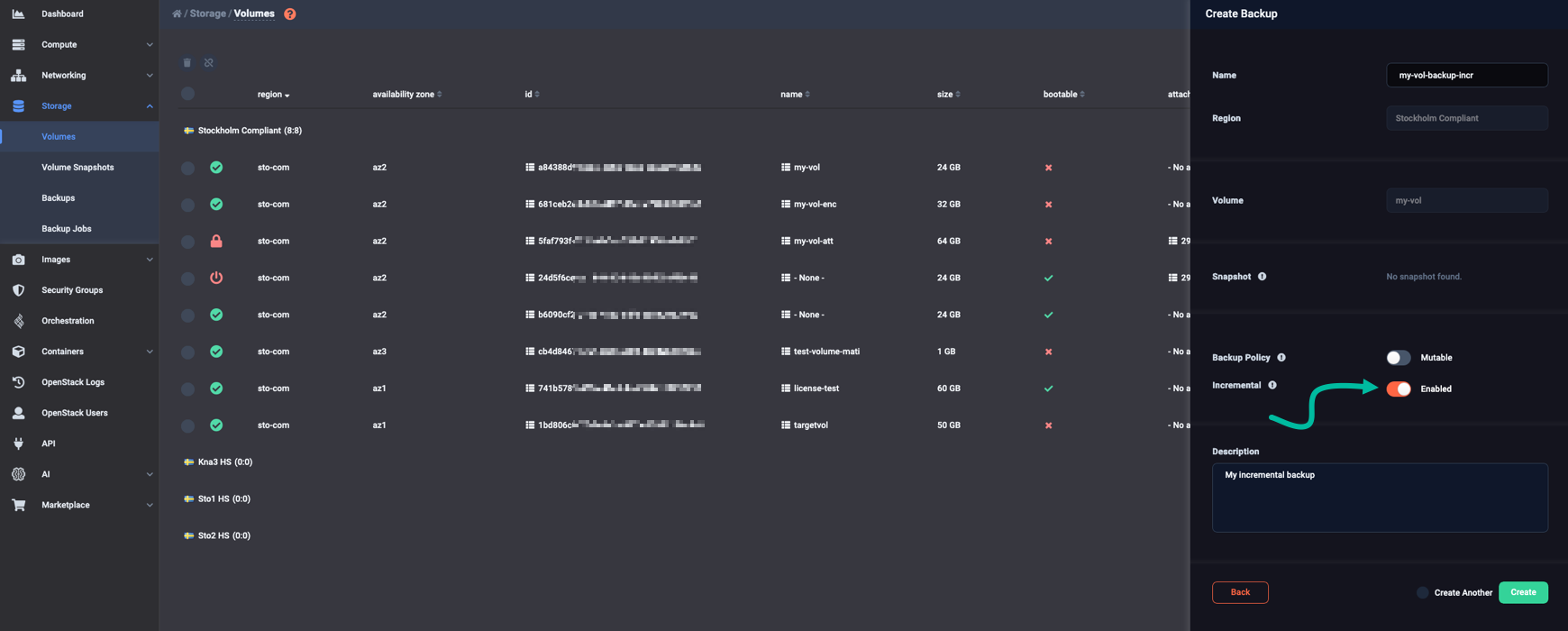The image size is (1568, 631).
Task: Collapse the Storage menu chevron
Action: point(150,105)
